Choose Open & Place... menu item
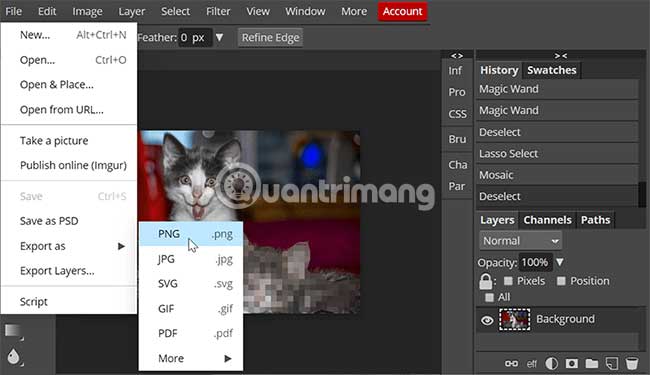650x375 pixels. [x=69, y=85]
